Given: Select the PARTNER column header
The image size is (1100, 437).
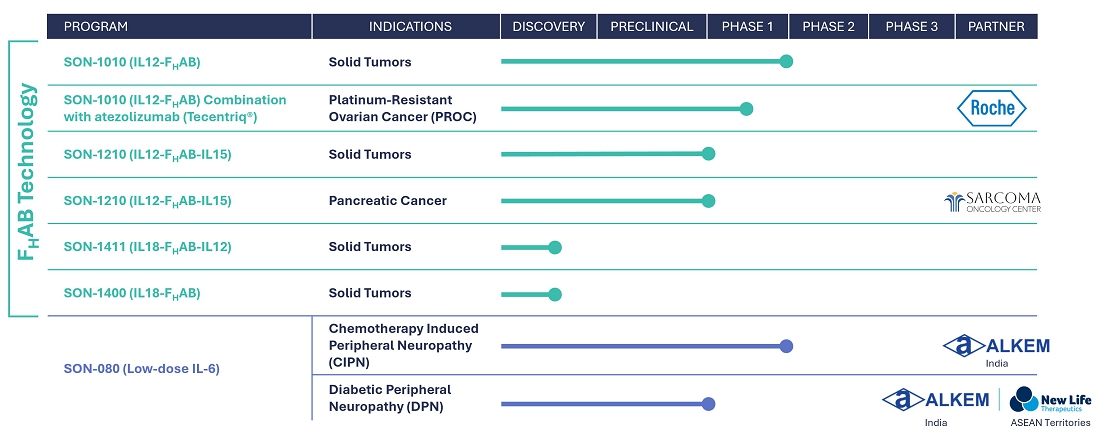Looking at the screenshot, I should tap(996, 27).
